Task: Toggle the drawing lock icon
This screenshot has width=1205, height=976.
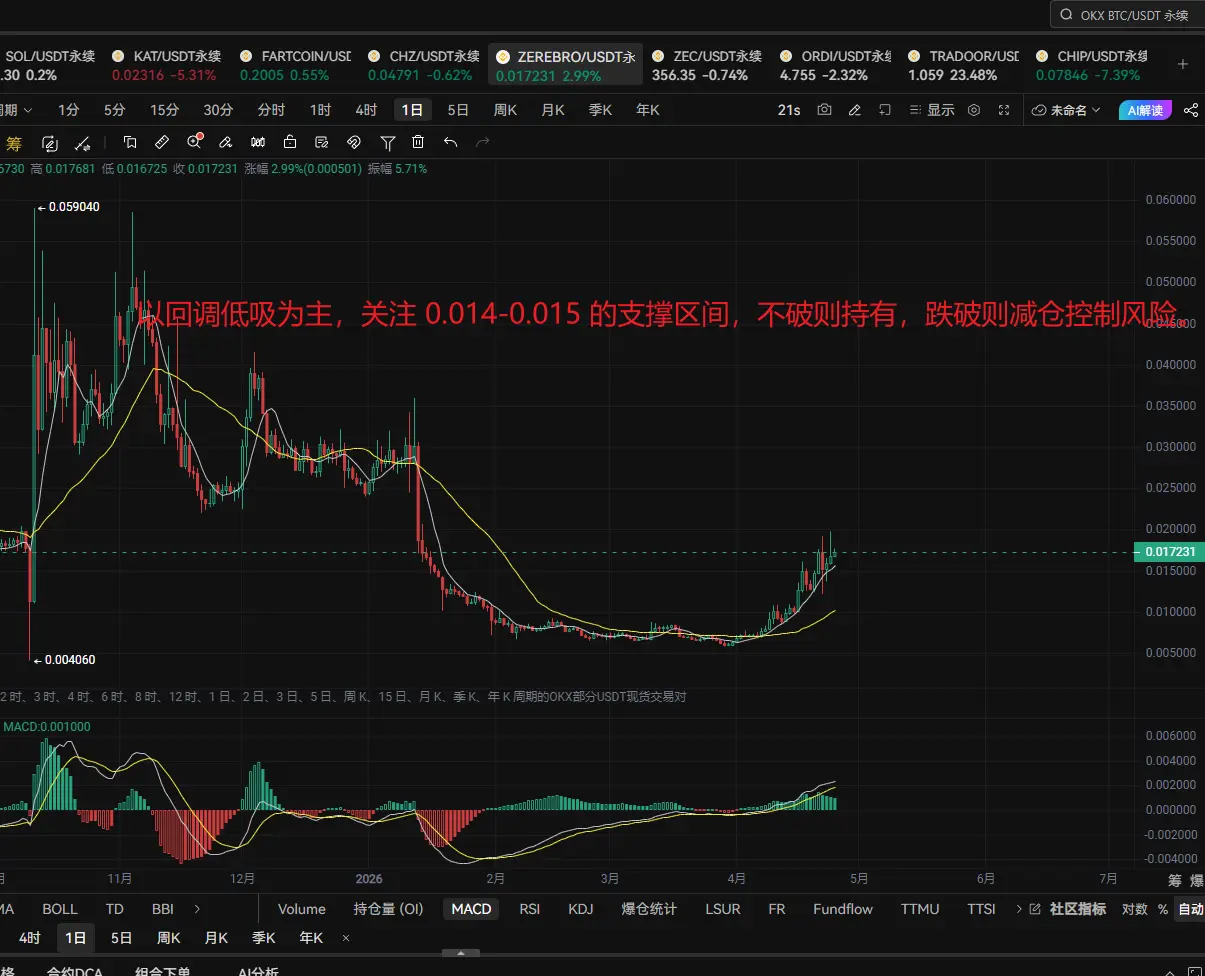Action: tap(290, 142)
